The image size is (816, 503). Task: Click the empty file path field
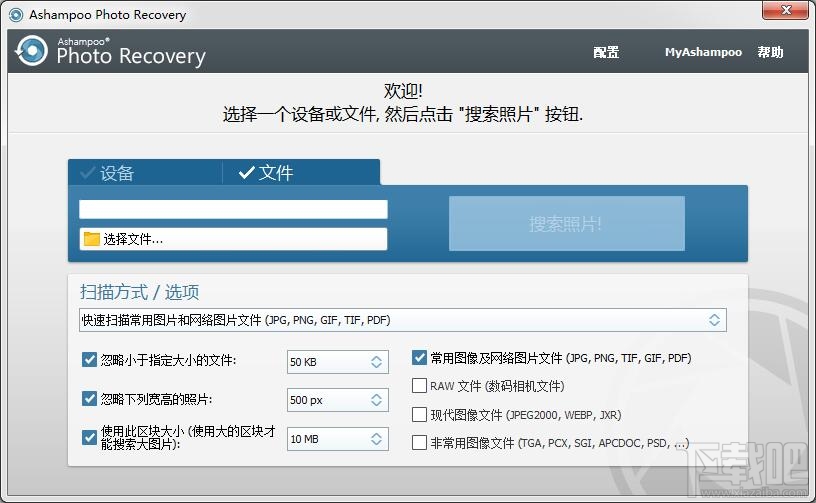coord(233,209)
